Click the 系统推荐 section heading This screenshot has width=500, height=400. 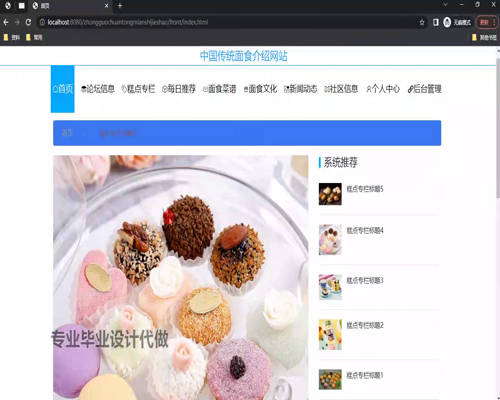[x=340, y=162]
